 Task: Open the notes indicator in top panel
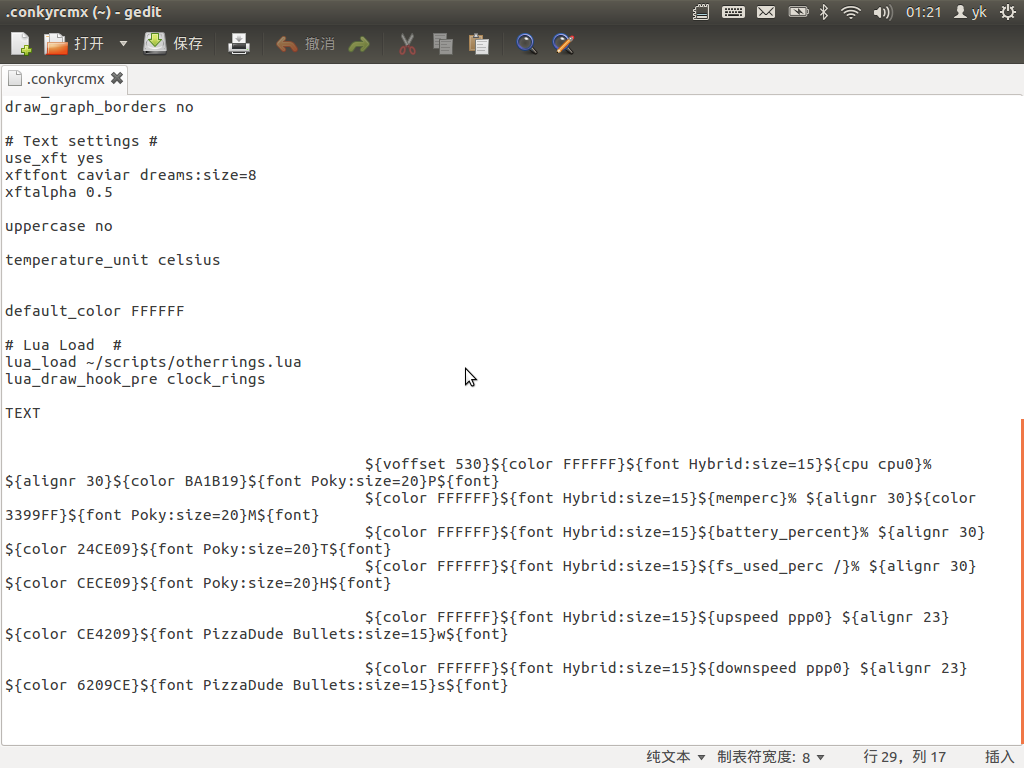[701, 12]
